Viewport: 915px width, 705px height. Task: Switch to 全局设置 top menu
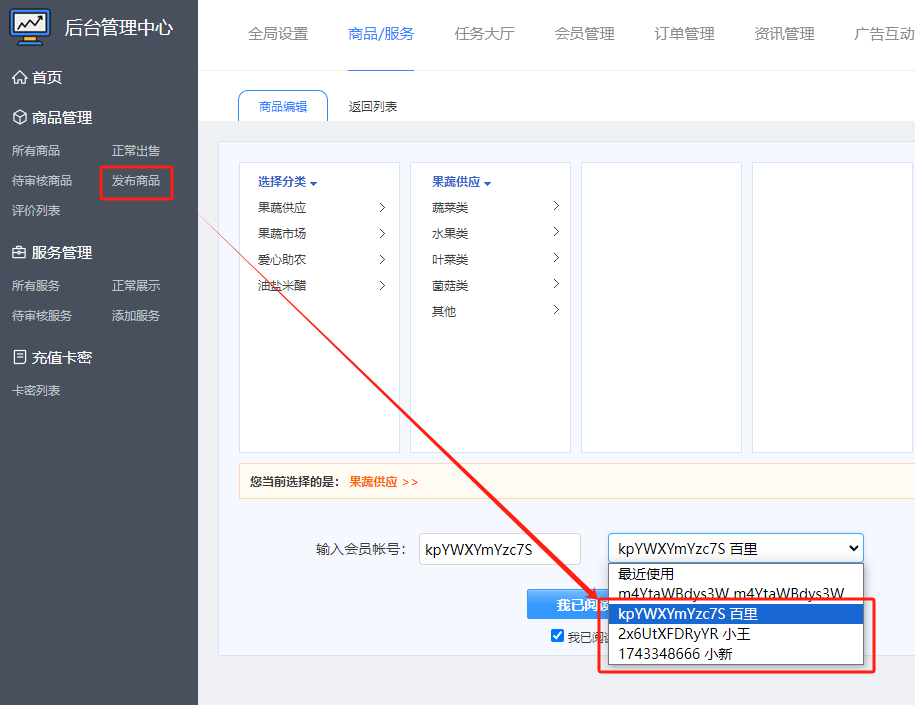pos(278,34)
